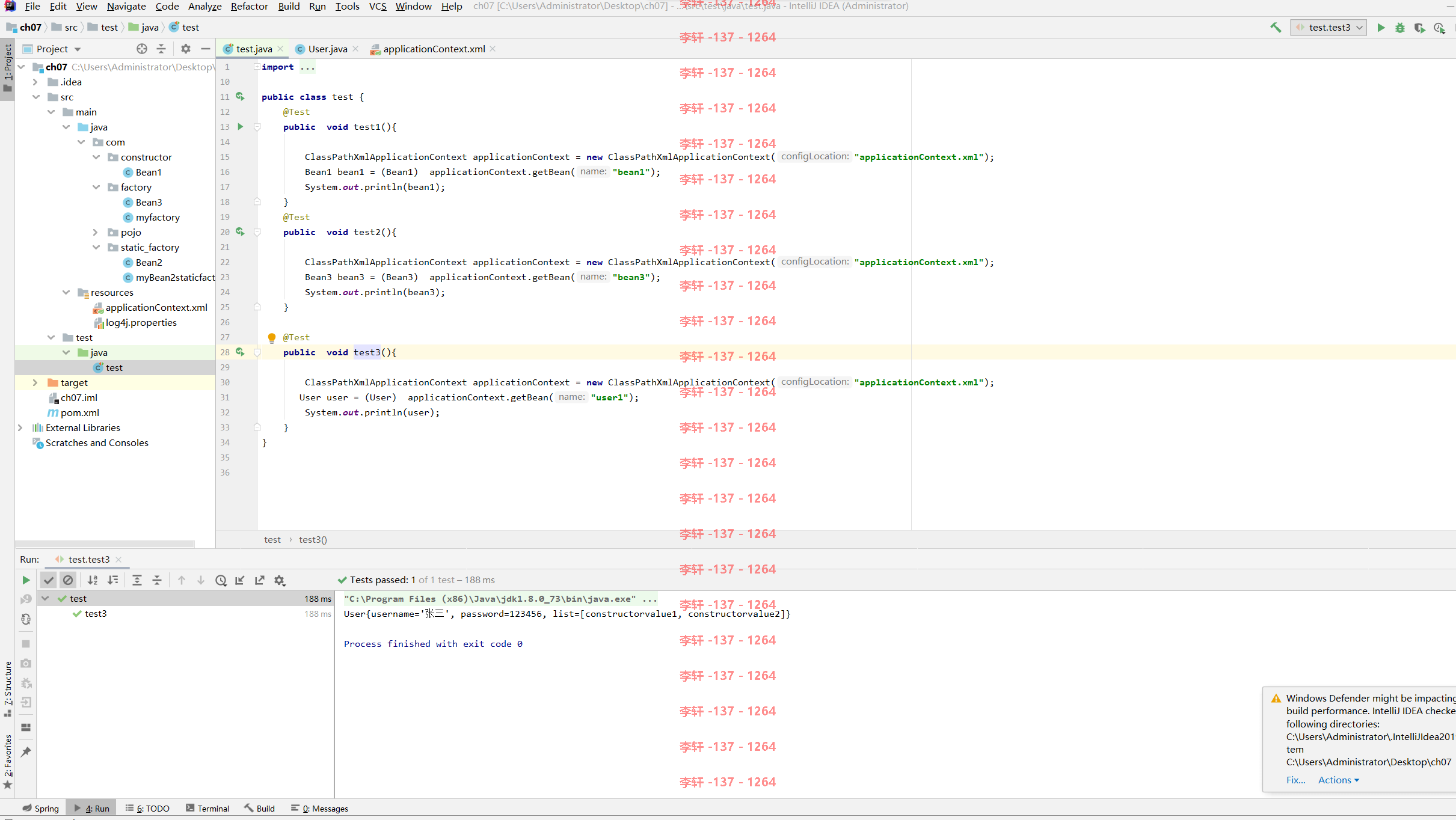
Task: Open test history clock icon
Action: tap(221, 580)
